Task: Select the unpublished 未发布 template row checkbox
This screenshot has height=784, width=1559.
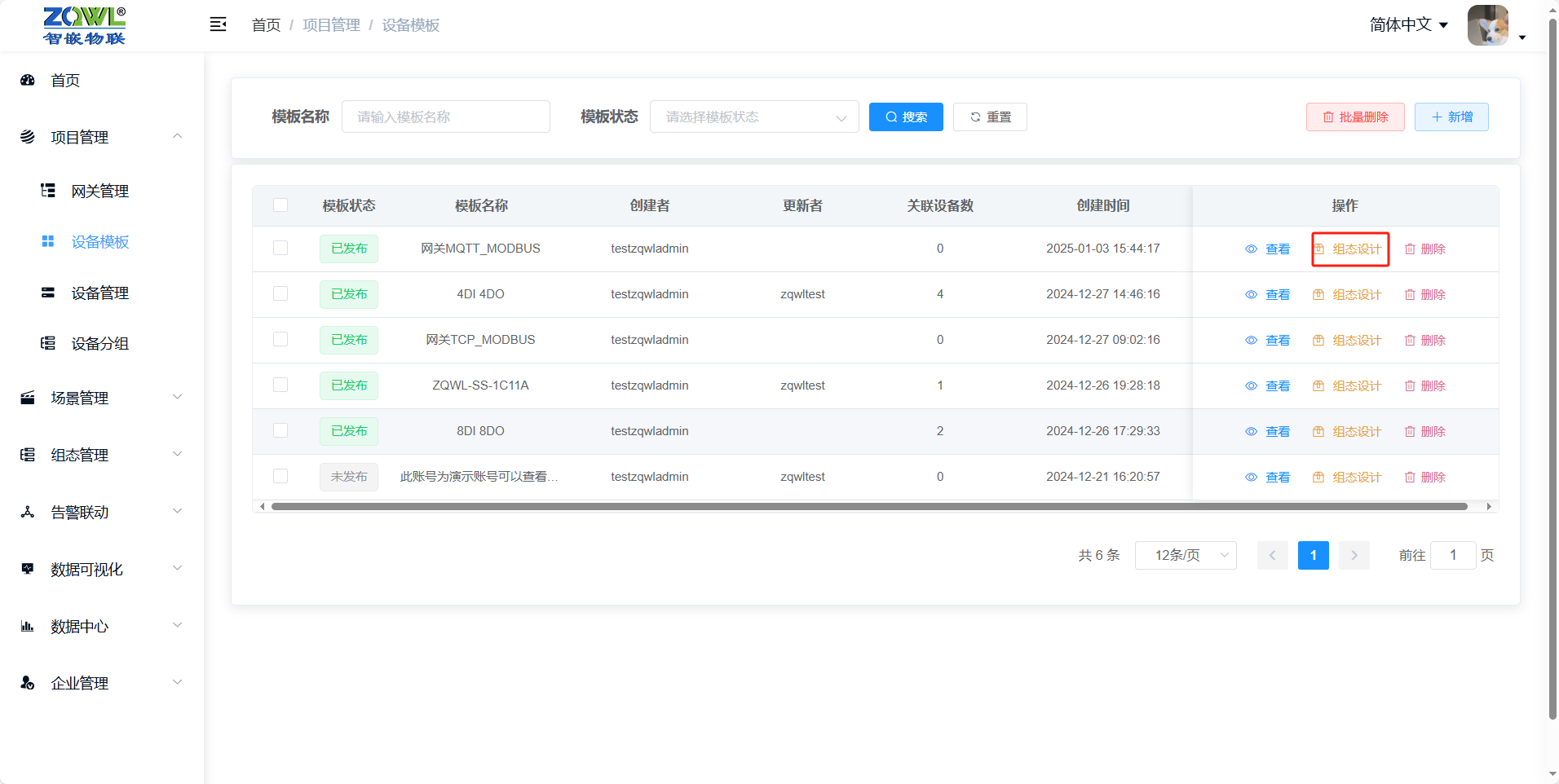Action: click(x=280, y=476)
